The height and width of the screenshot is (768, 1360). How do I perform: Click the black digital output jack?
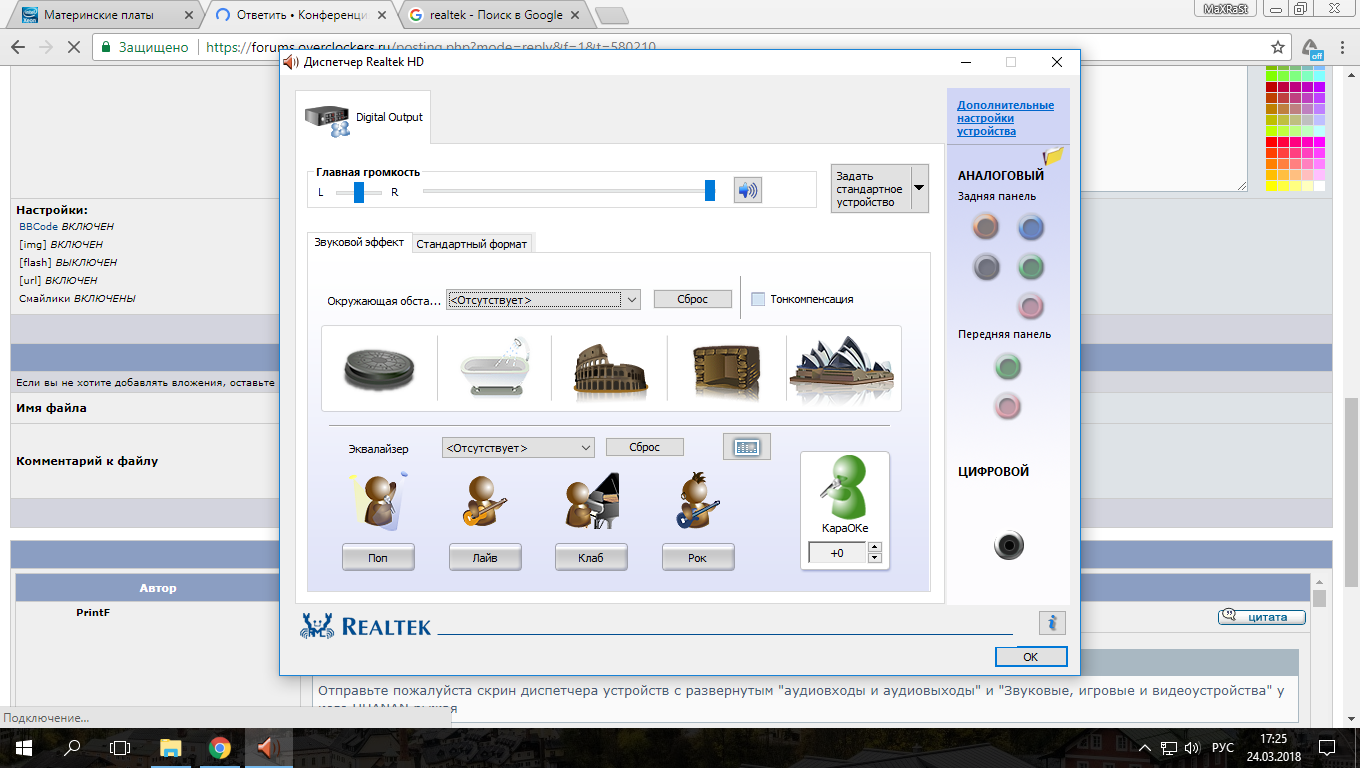[x=1009, y=546]
